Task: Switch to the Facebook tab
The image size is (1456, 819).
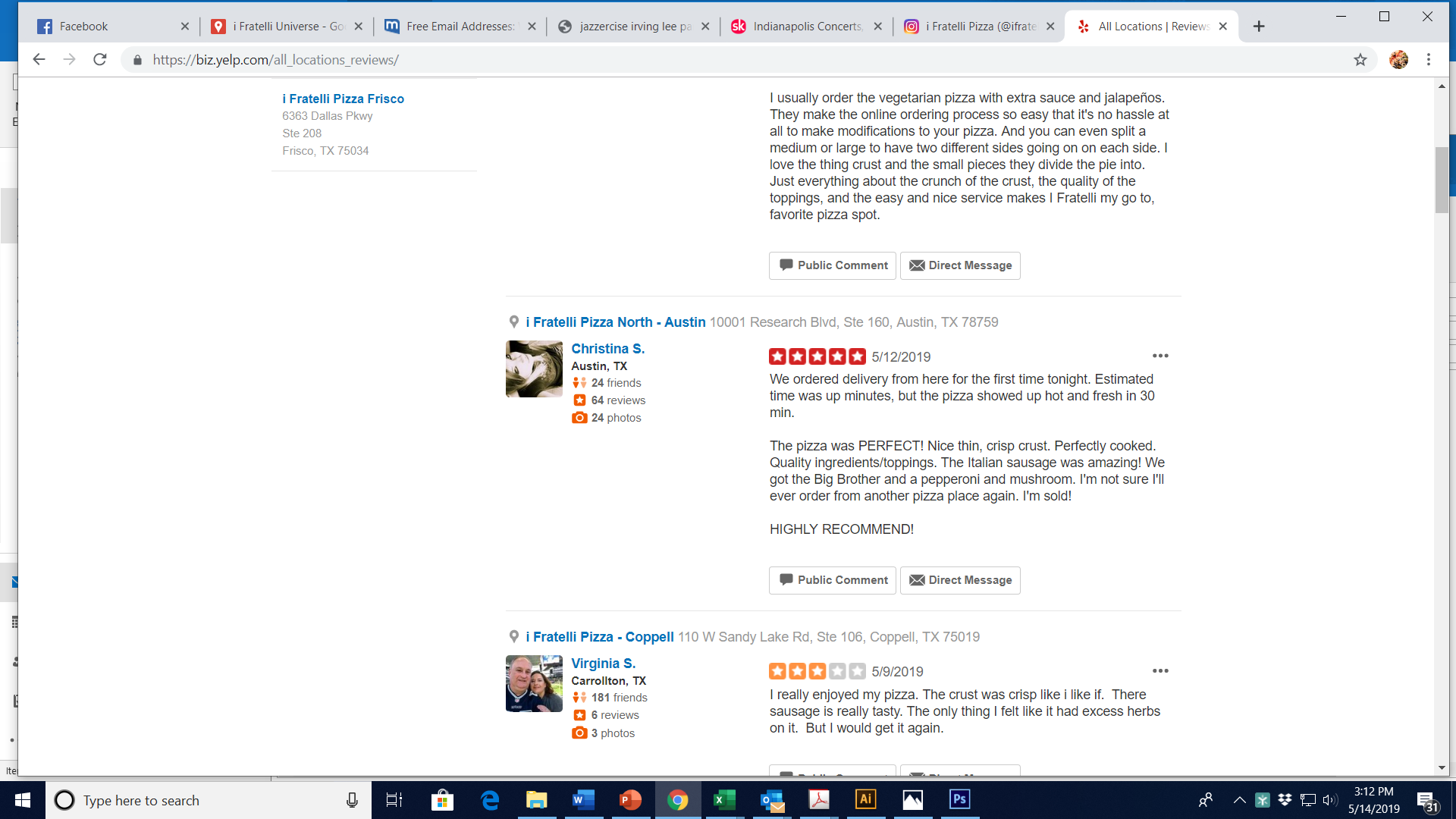Action: click(x=112, y=27)
